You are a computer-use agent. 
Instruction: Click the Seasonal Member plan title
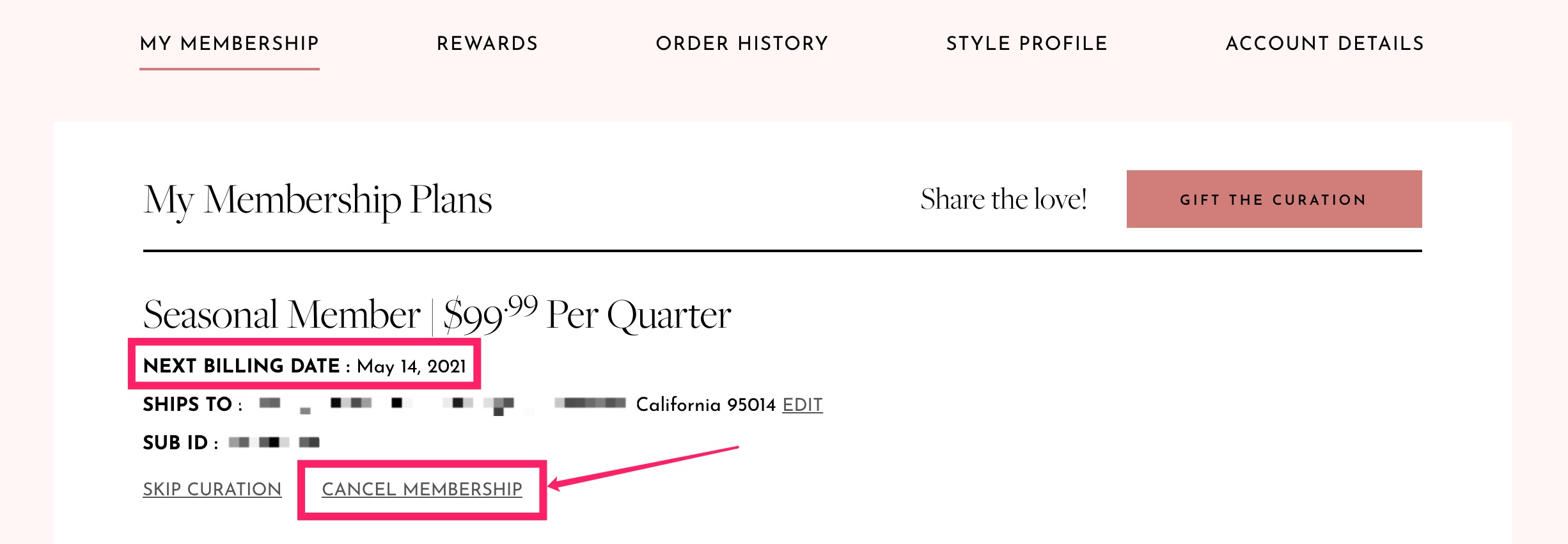tap(281, 315)
